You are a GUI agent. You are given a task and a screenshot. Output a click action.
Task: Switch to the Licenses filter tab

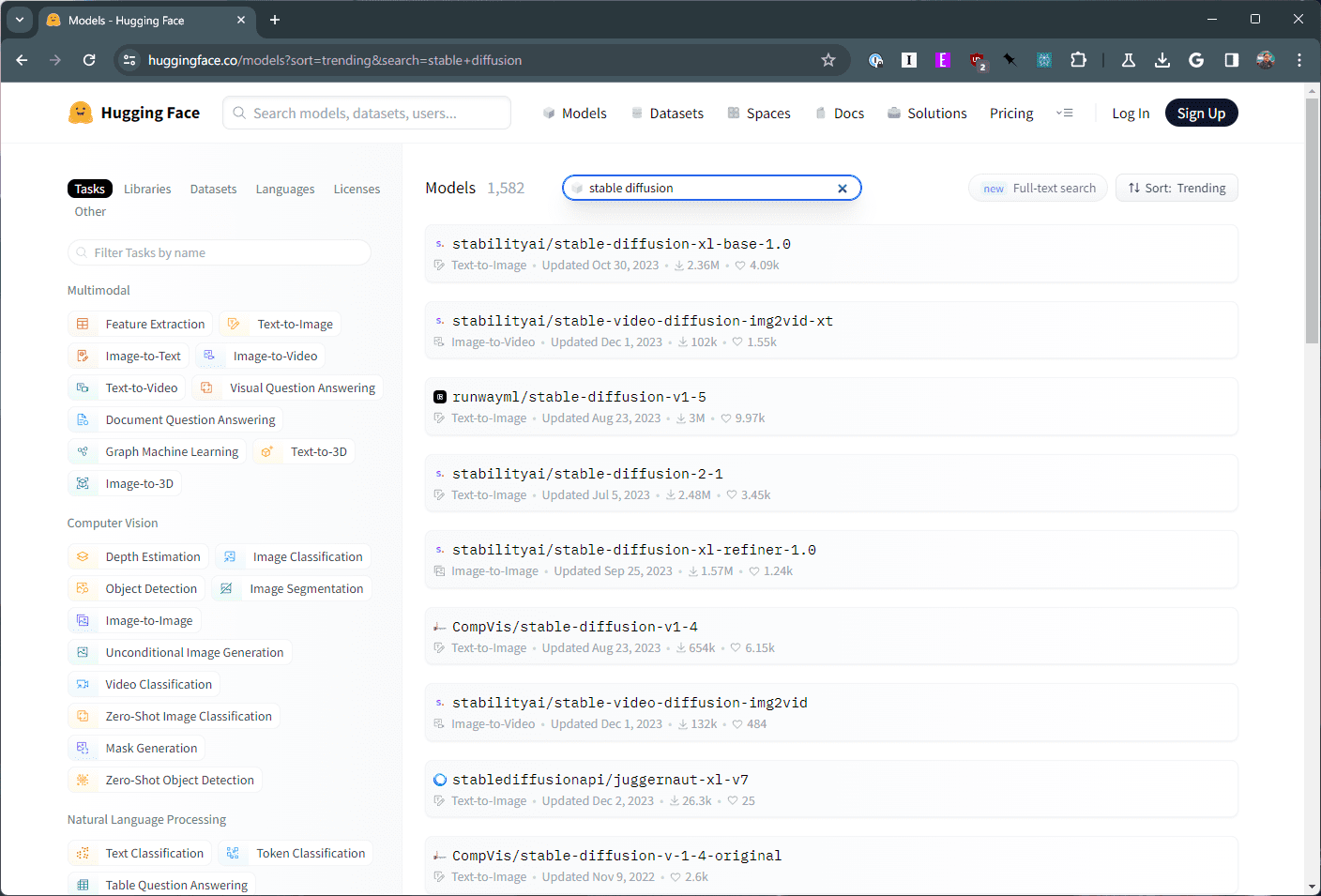click(x=357, y=189)
